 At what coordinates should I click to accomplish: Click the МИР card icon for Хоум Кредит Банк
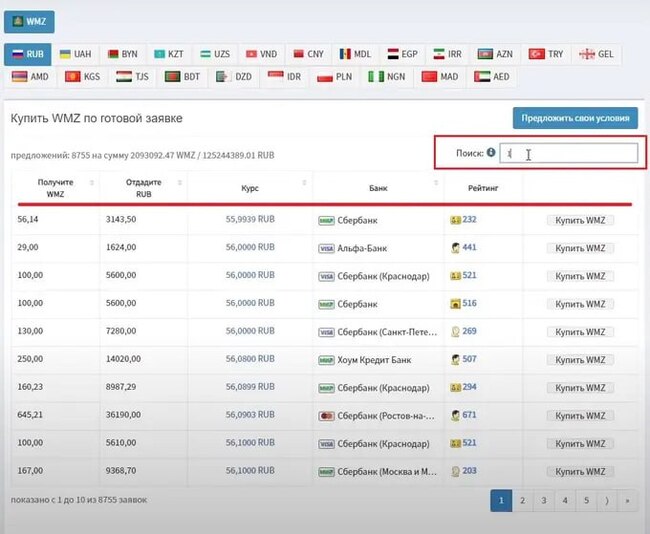[326, 359]
